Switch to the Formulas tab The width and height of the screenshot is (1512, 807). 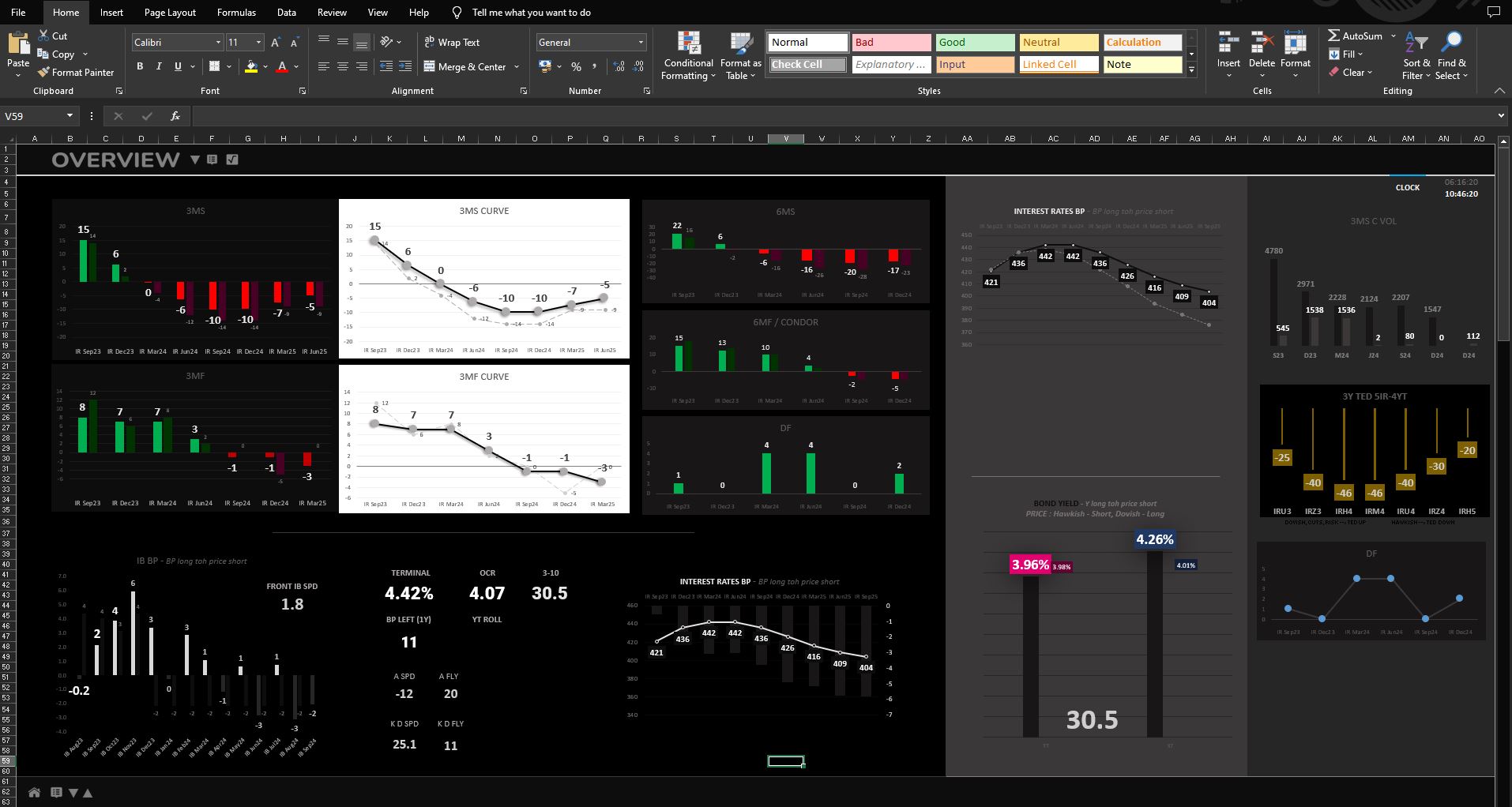click(x=236, y=13)
